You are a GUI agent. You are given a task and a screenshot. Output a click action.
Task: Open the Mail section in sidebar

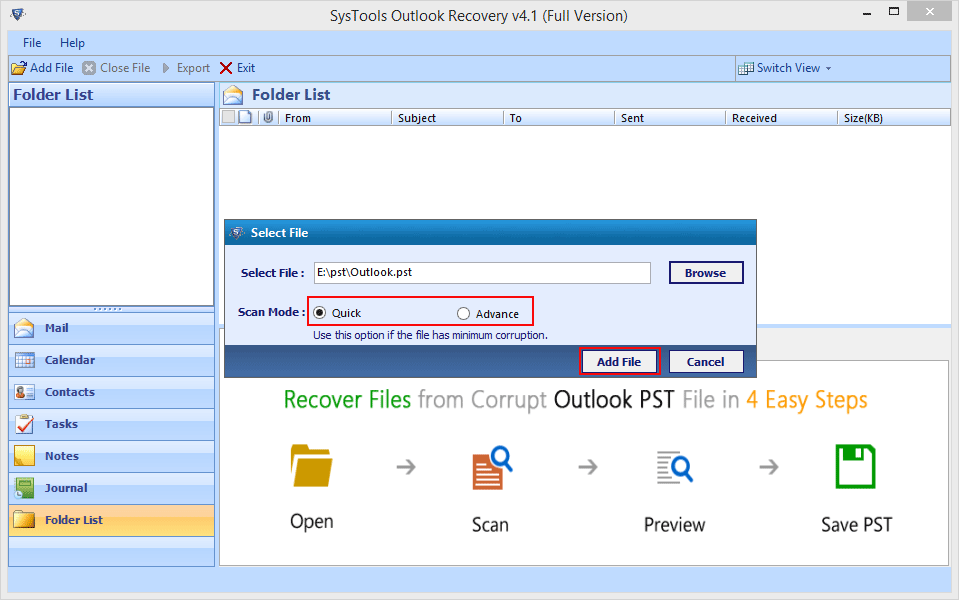(x=111, y=328)
